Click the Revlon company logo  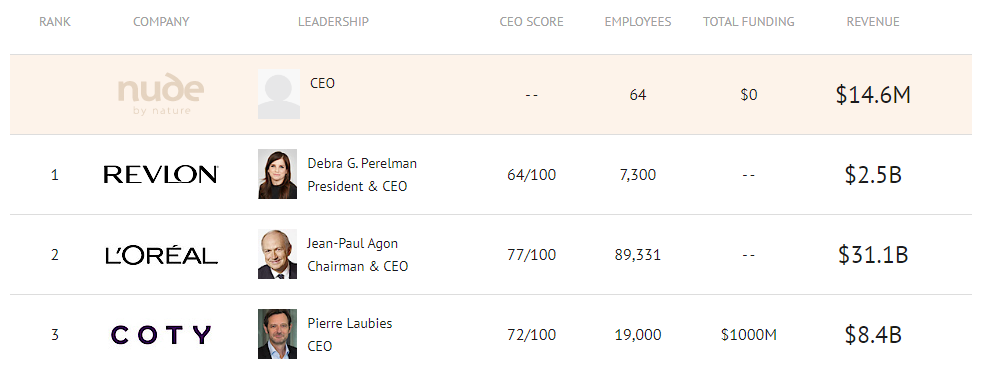[161, 174]
